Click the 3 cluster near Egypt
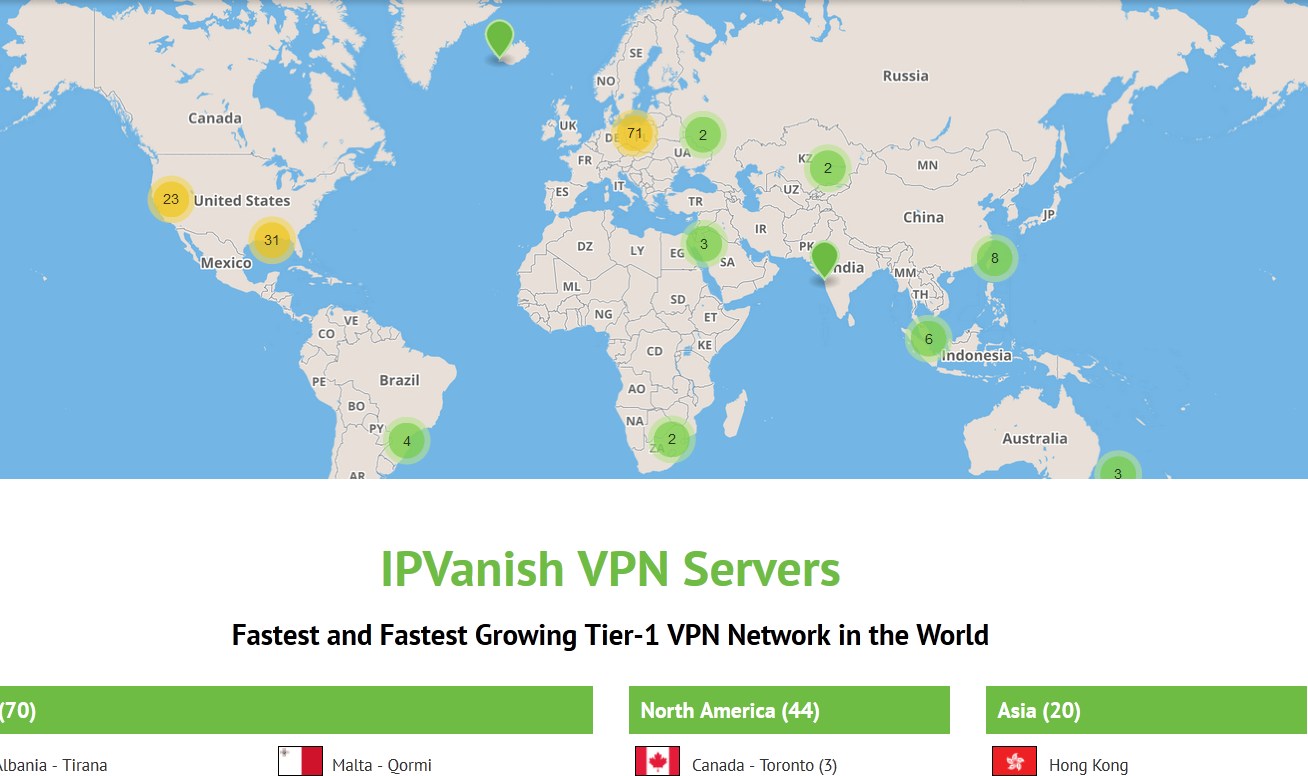1308x776 pixels. [x=703, y=243]
